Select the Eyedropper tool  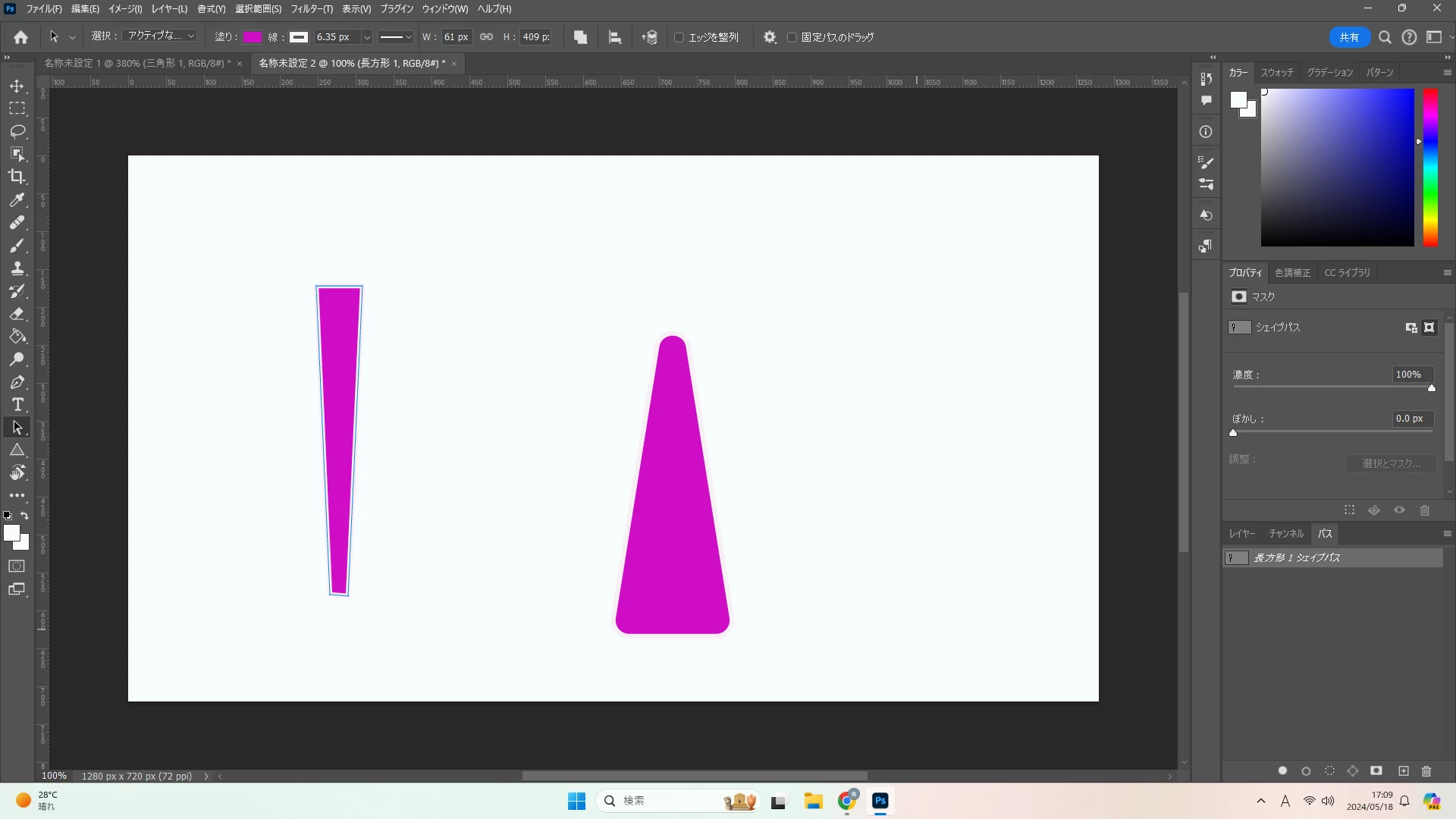tap(17, 200)
